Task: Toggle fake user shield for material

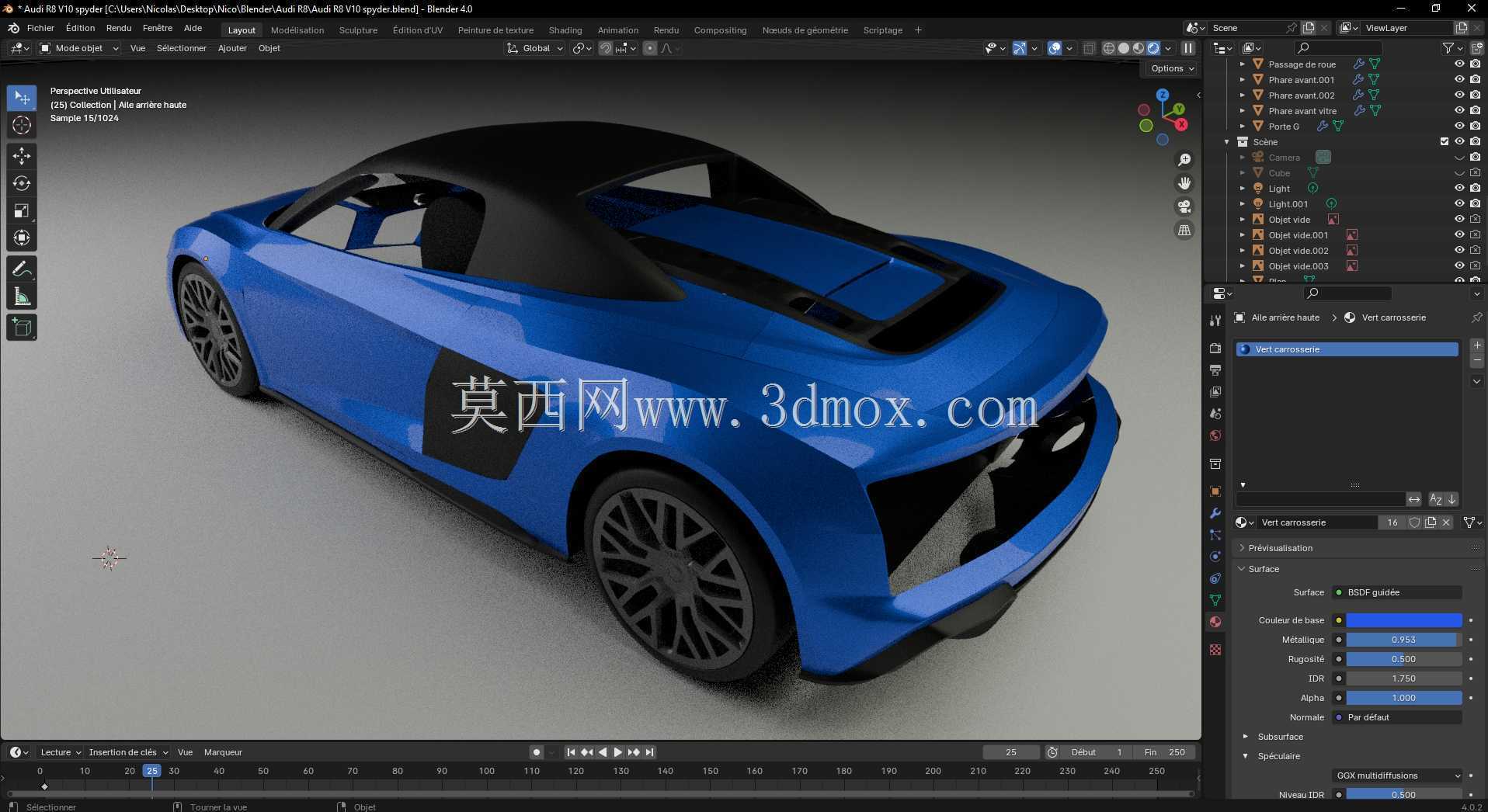Action: click(1415, 522)
